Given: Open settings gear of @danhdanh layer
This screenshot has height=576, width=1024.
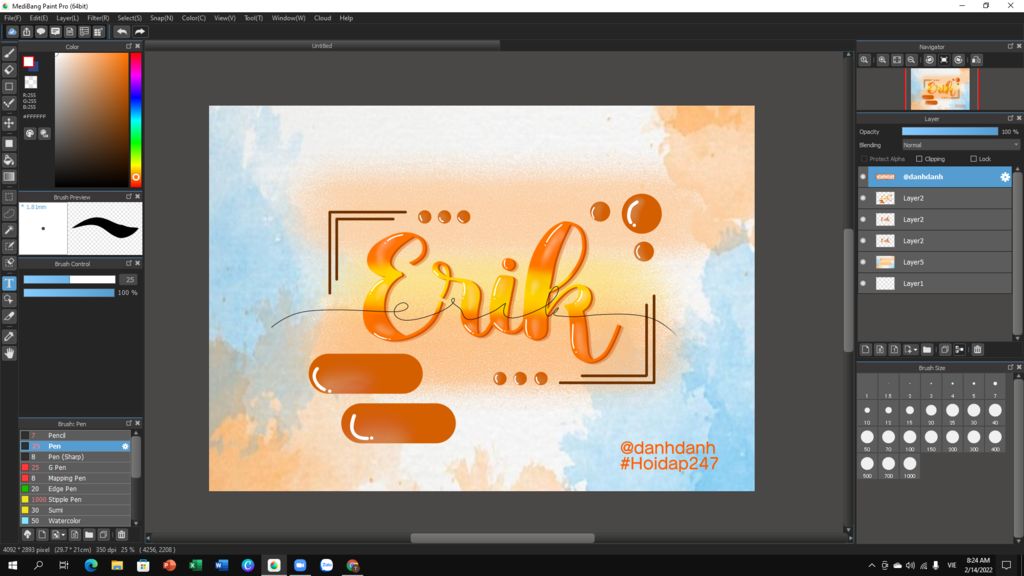Looking at the screenshot, I should tap(1005, 177).
